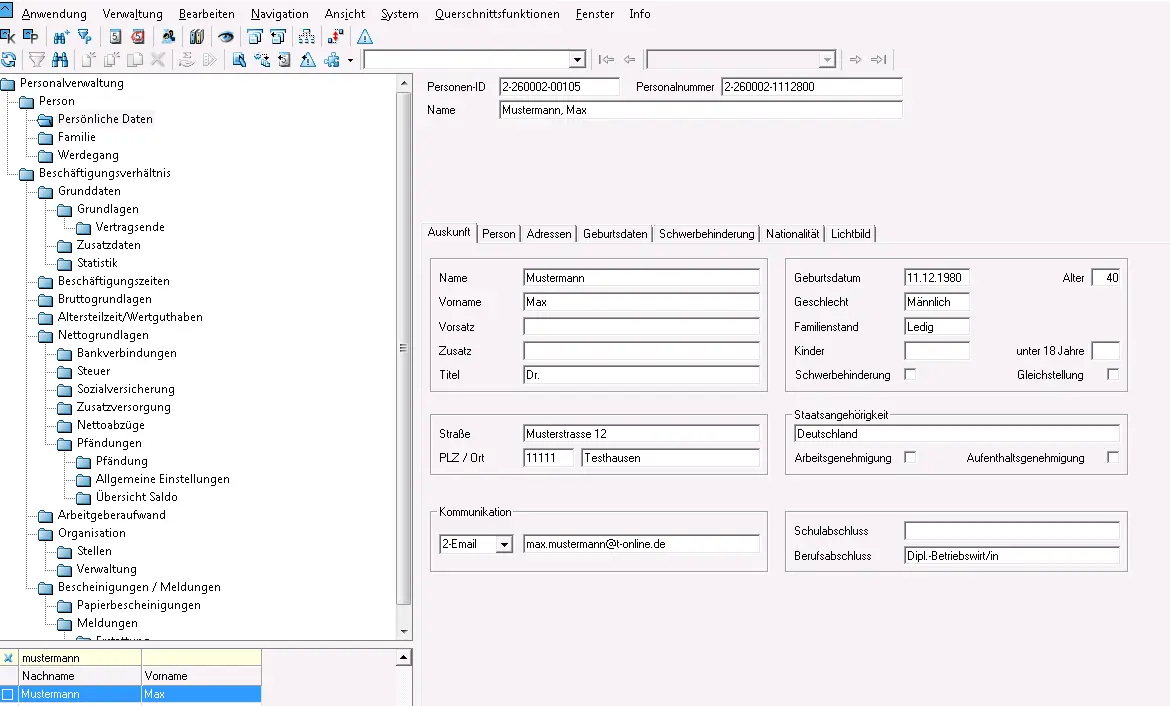1170x706 pixels.
Task: Click the tree panel vertical scrollbar
Action: [404, 350]
